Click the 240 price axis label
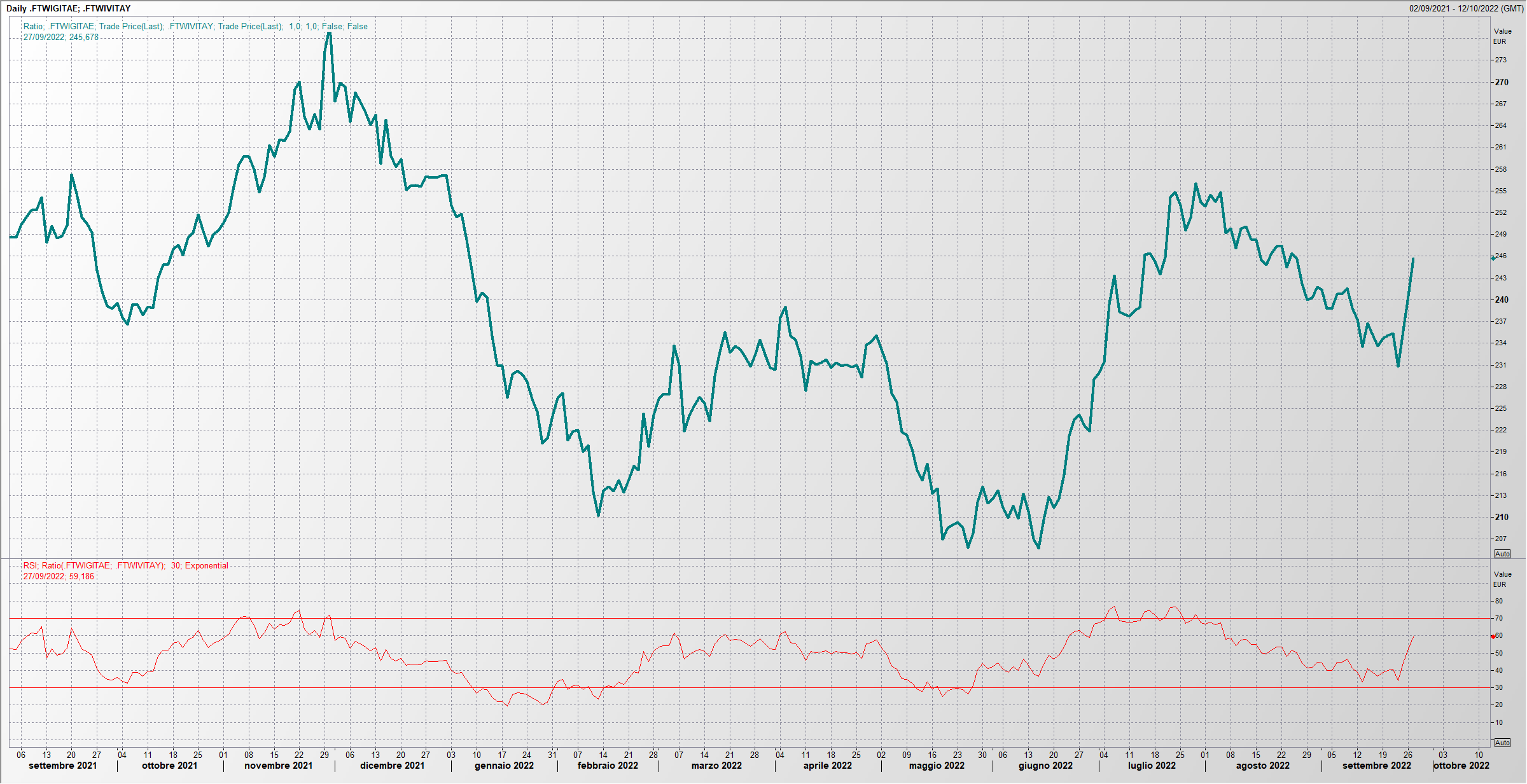Screen dimensions: 1527x784 pyautogui.click(x=1502, y=299)
